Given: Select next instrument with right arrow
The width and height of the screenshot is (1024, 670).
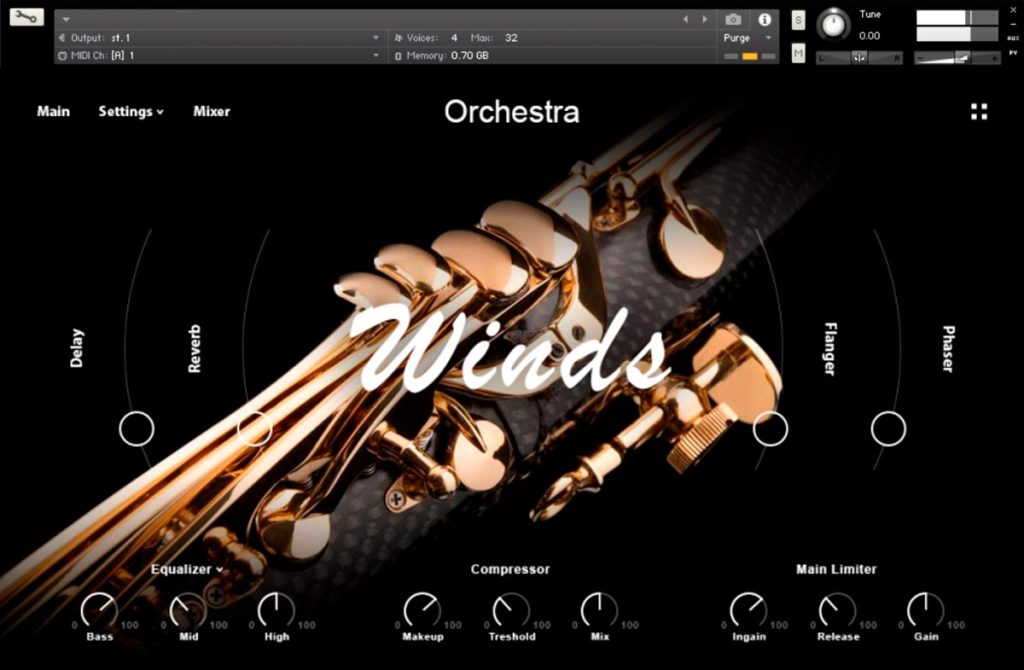Looking at the screenshot, I should pyautogui.click(x=705, y=20).
